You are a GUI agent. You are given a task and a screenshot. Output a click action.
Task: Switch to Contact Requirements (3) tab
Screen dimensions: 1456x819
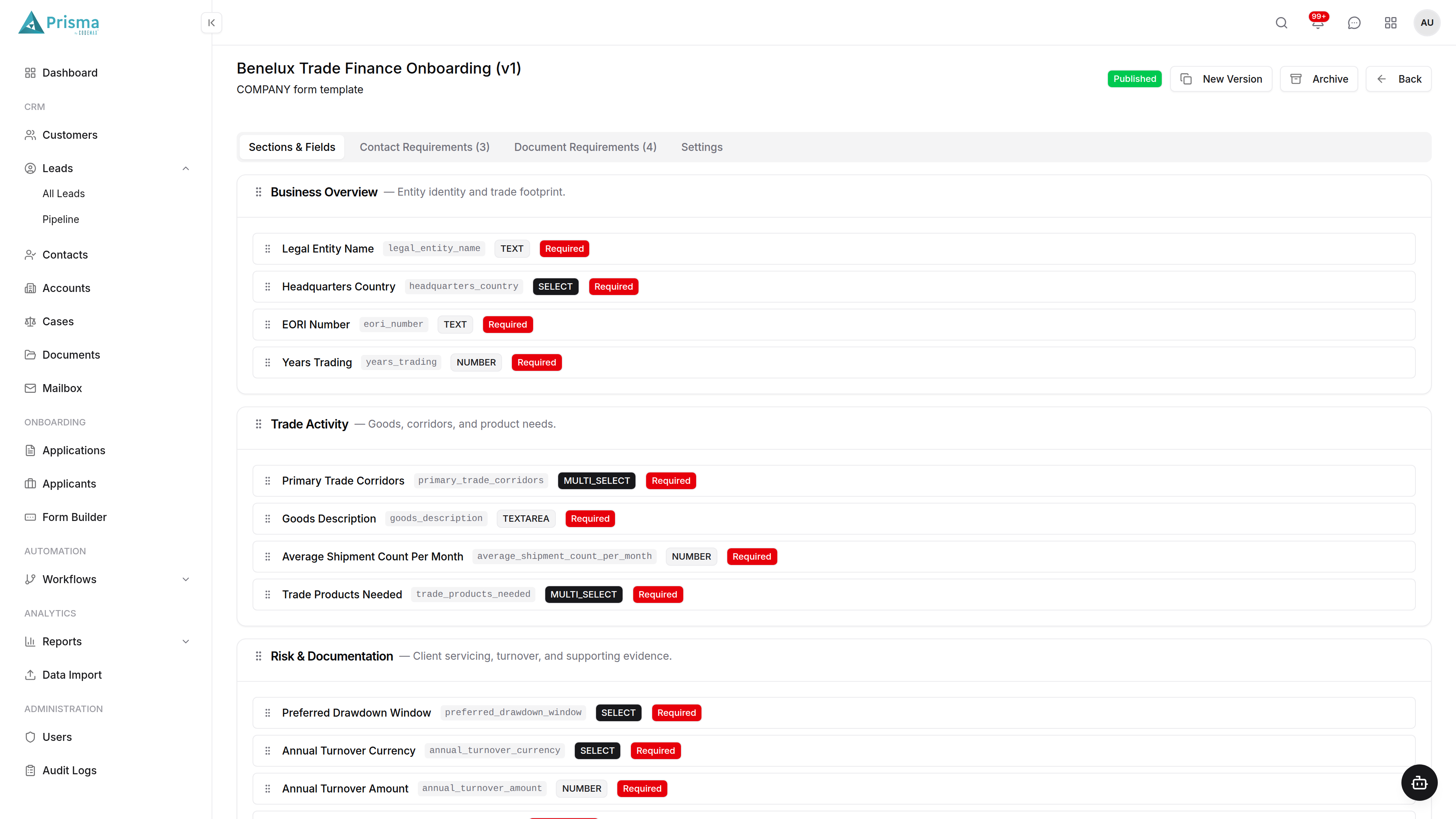click(x=425, y=147)
